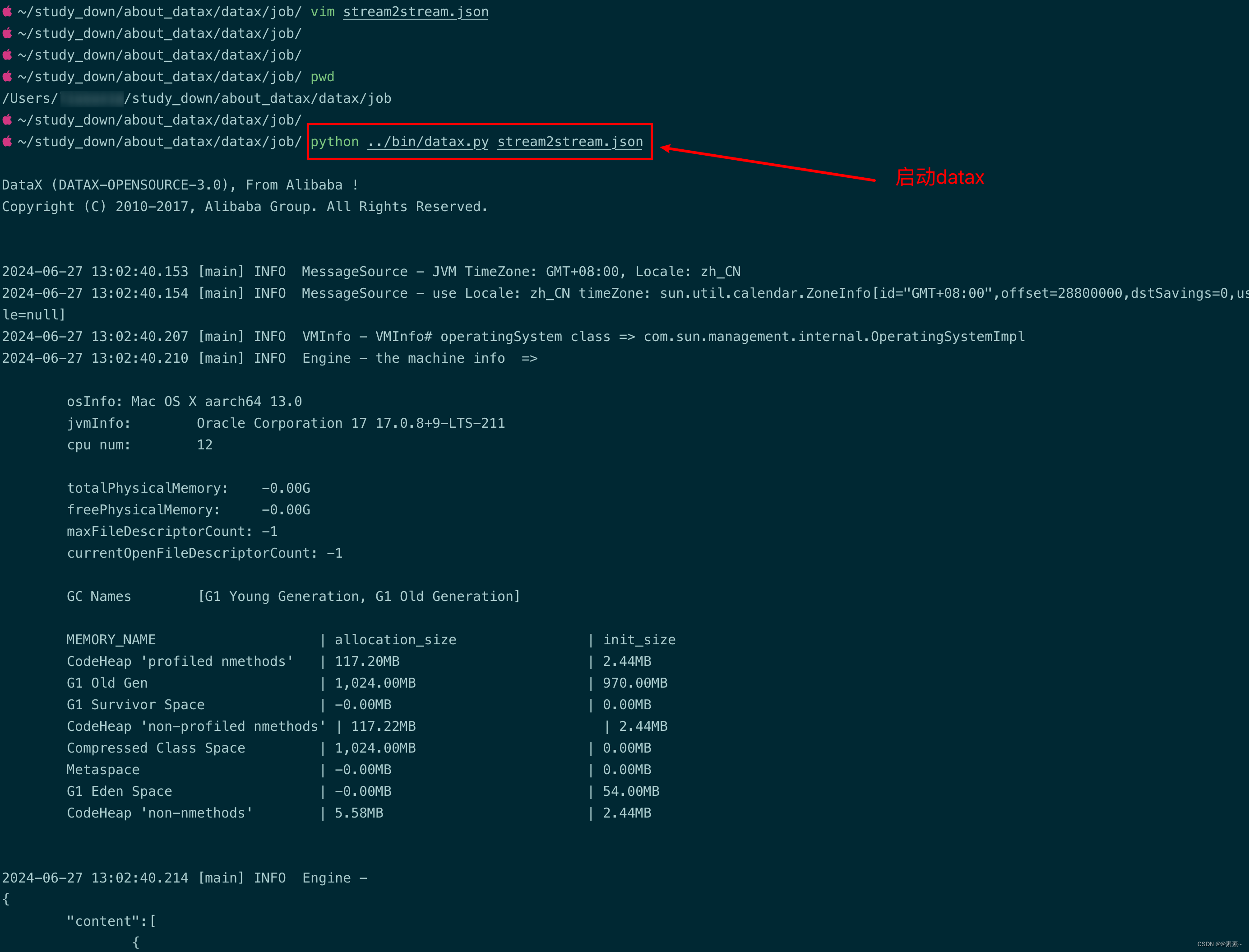Click the osInfo: Mac OS X aarch64 line
1249x952 pixels.
[184, 402]
